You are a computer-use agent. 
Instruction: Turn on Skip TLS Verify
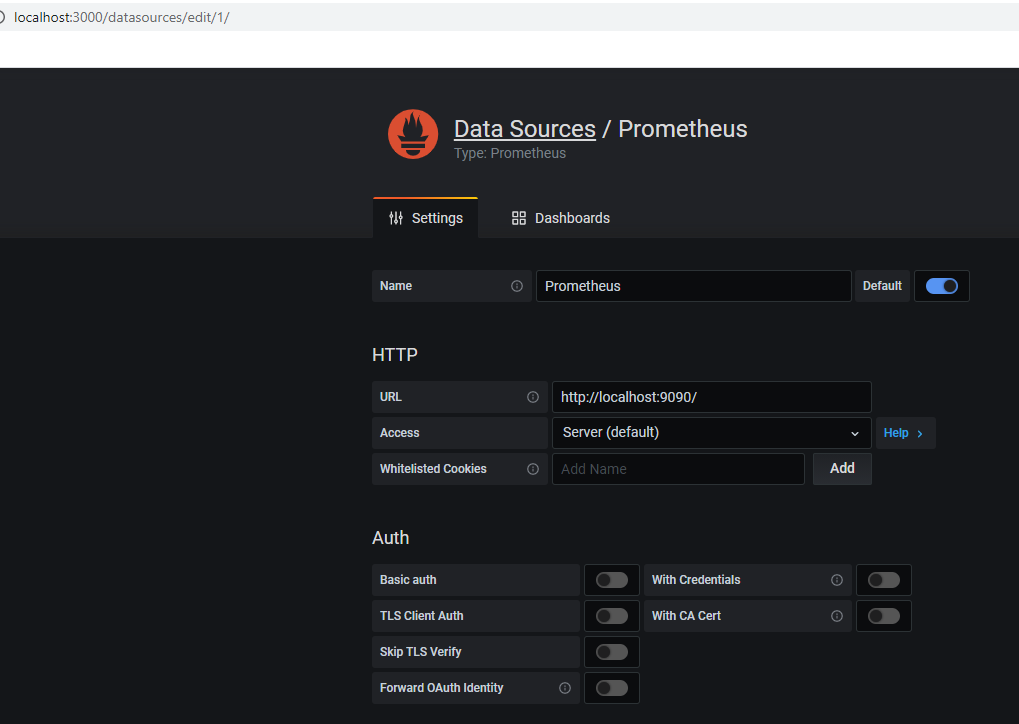tap(612, 652)
